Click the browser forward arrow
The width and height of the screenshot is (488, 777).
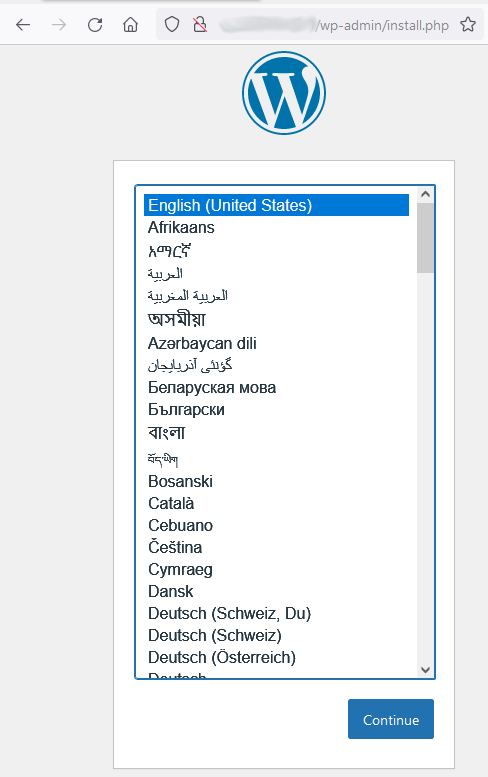pyautogui.click(x=59, y=24)
